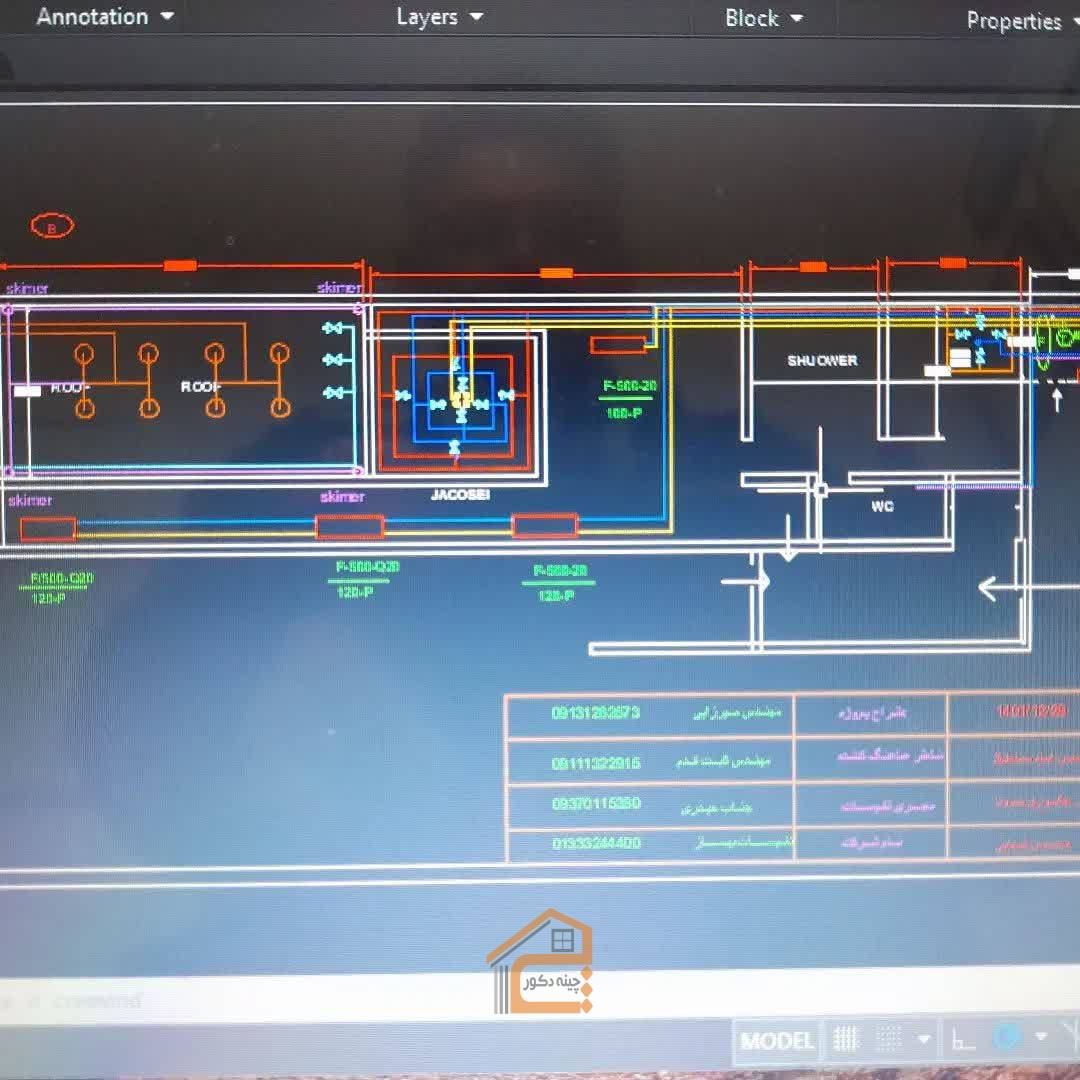Image resolution: width=1080 pixels, height=1080 pixels.
Task: Open the Properties panel flyout
Action: pyautogui.click(x=1013, y=21)
